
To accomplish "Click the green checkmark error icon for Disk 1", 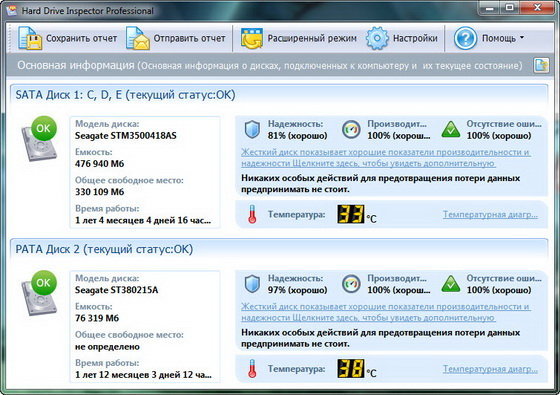I will click(x=451, y=129).
